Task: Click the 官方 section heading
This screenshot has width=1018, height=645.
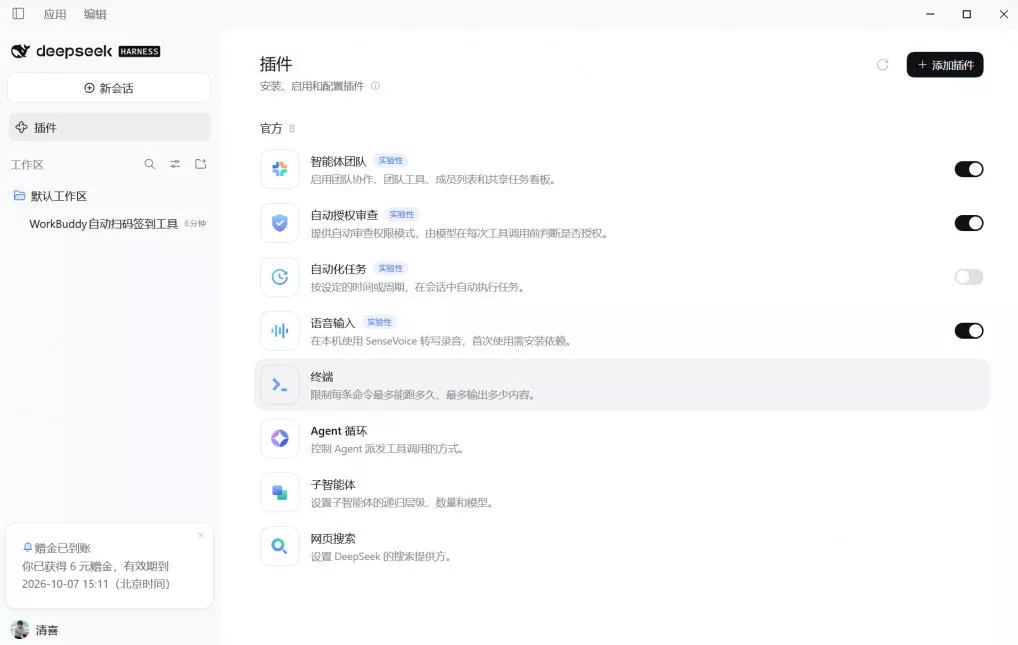Action: pos(271,129)
